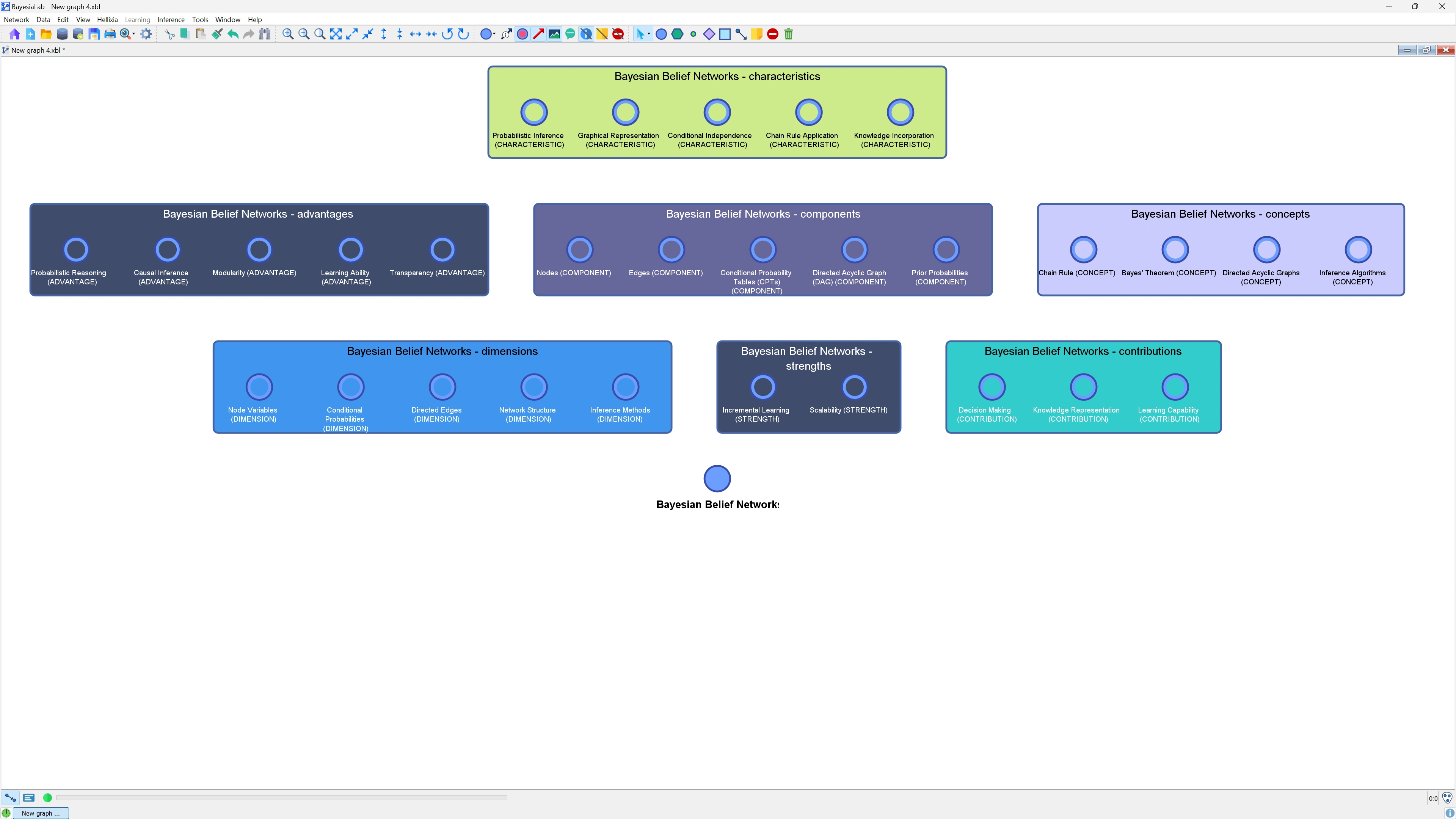Toggle the arc display red arrow button

(538, 34)
